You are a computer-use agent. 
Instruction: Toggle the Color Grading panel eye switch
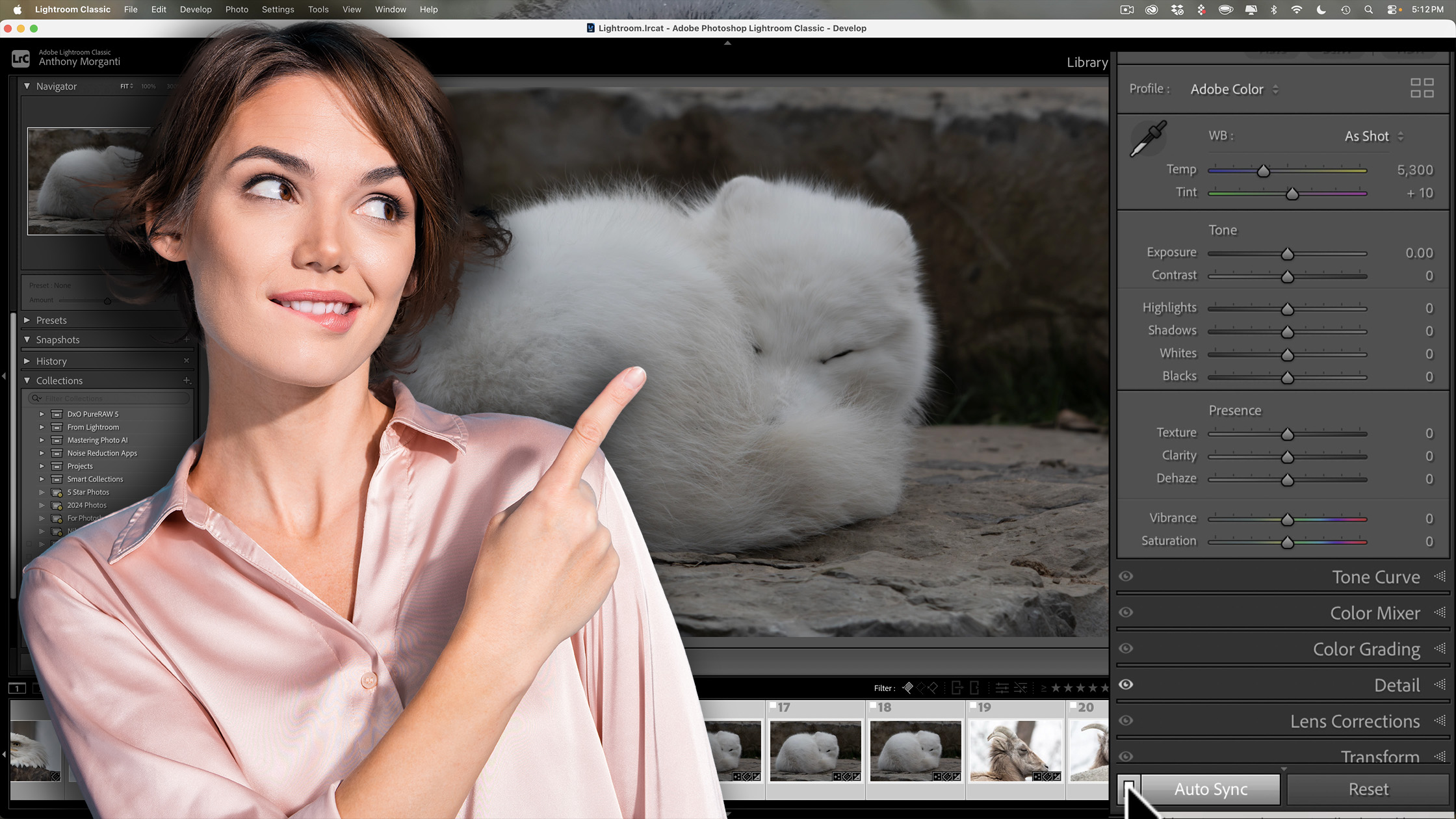click(1125, 648)
